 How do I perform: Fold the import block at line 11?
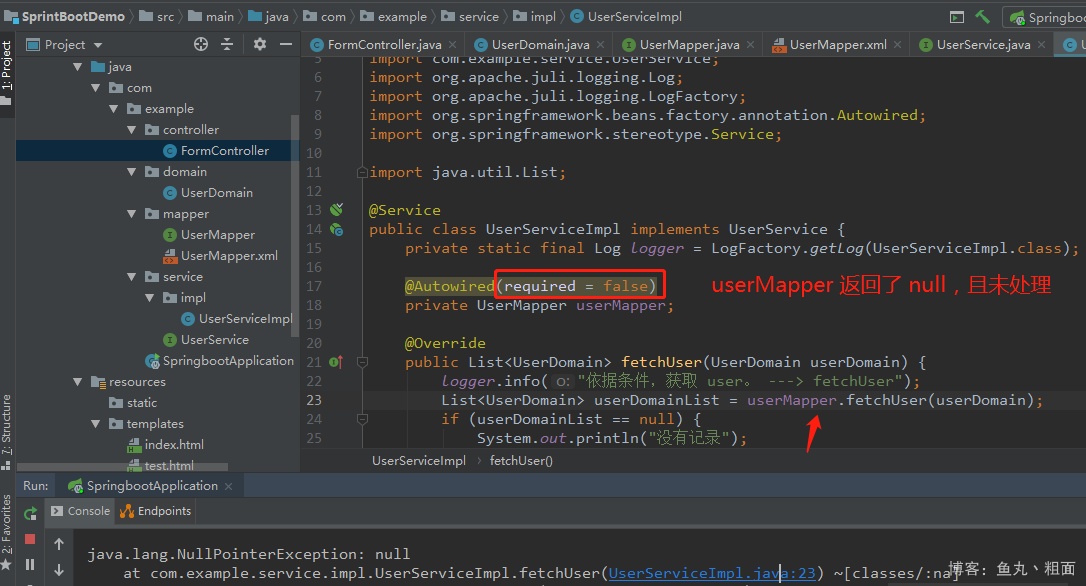[362, 172]
